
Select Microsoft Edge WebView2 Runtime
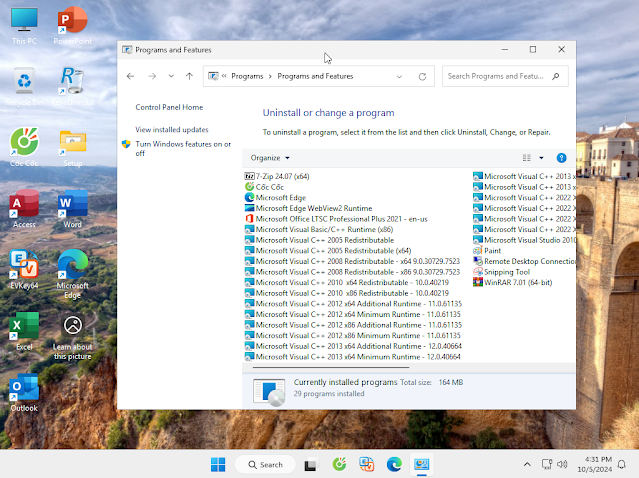pos(308,208)
